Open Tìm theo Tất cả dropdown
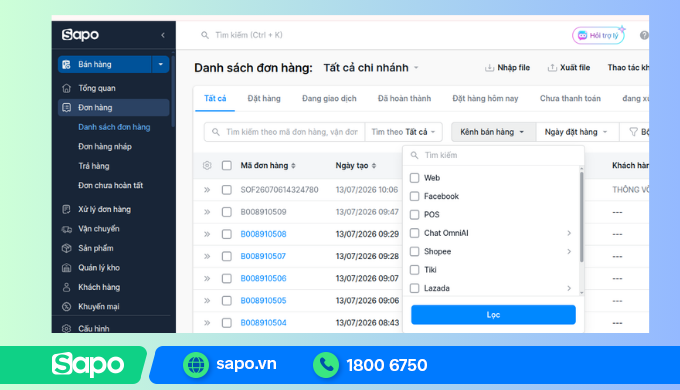This screenshot has width=680, height=390. tap(403, 132)
